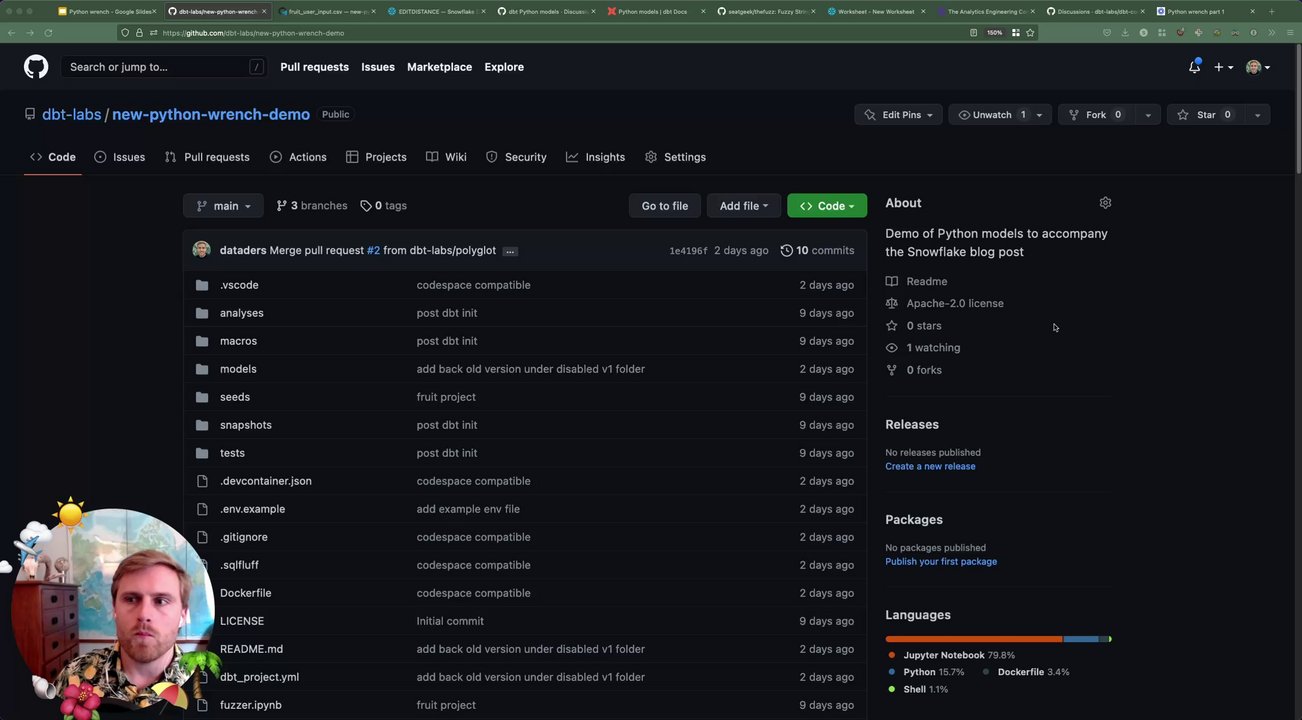Open the green Code dropdown

click(826, 206)
